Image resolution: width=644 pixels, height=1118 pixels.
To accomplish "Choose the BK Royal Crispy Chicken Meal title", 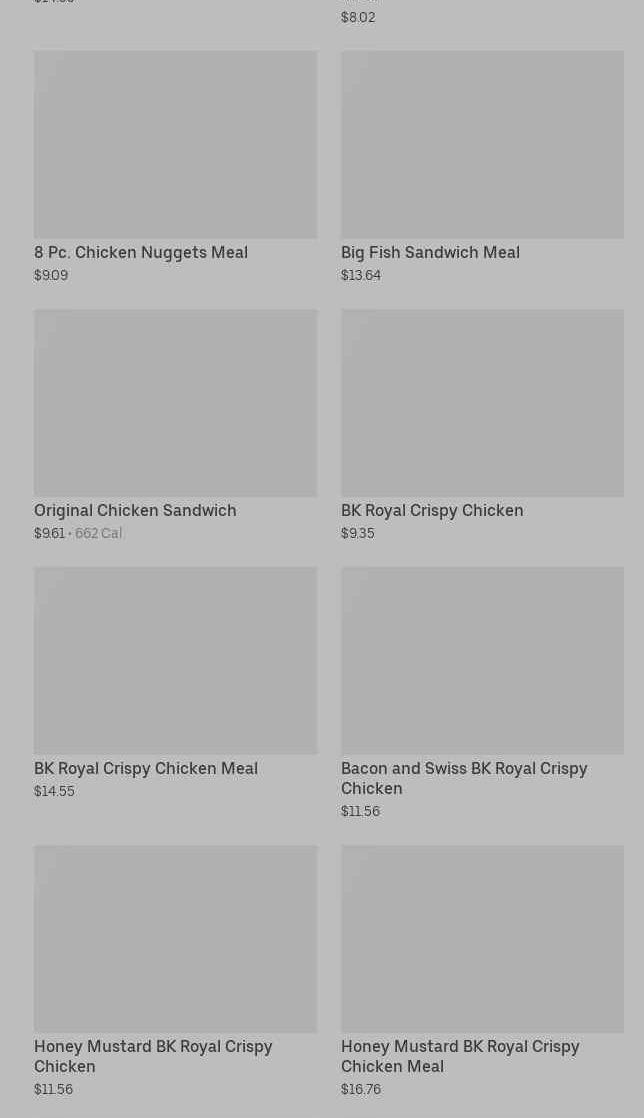I will (x=146, y=768).
